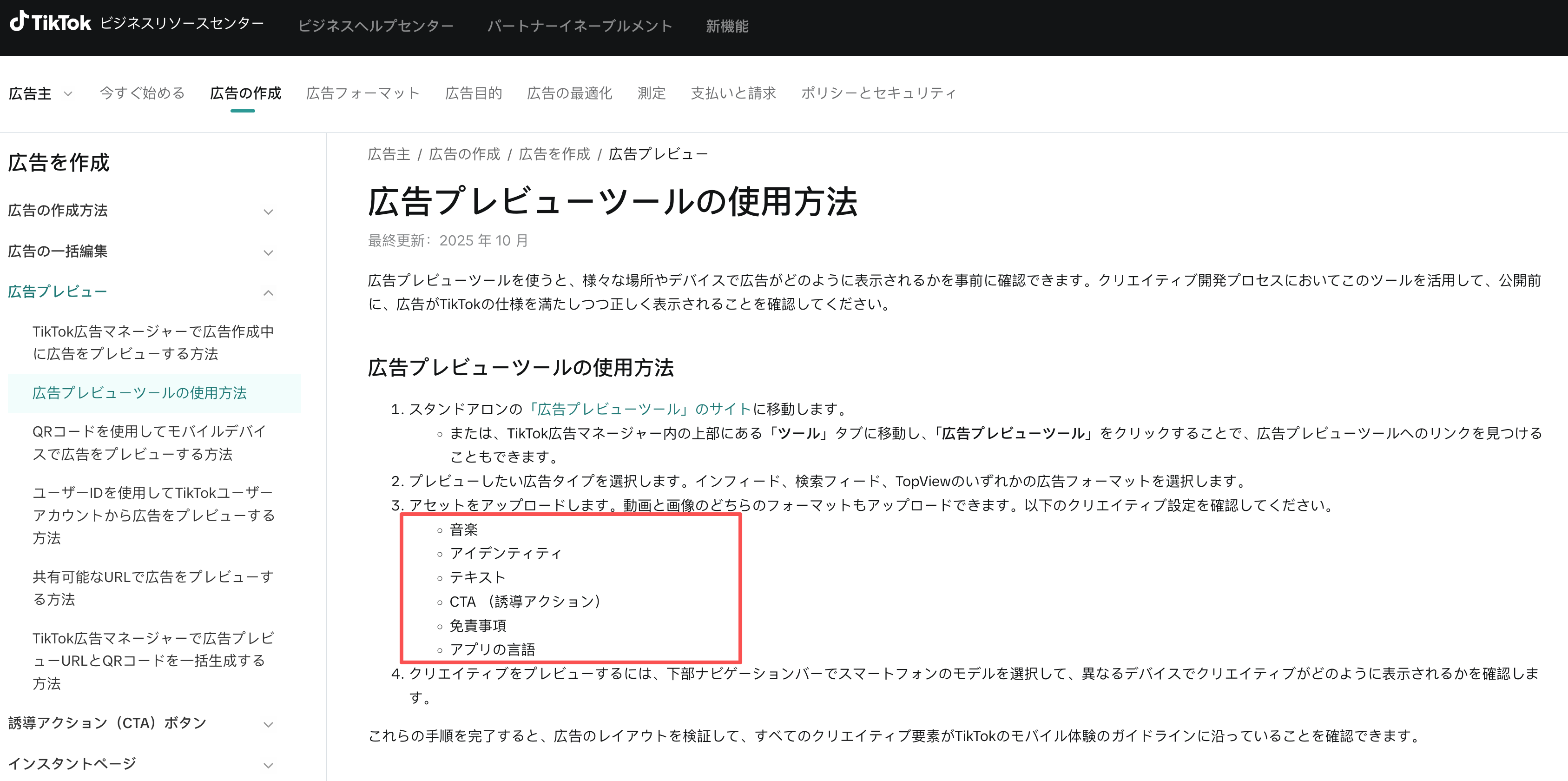1568x781 pixels.
Task: Collapse 広告プレビュー using its up chevron
Action: [x=268, y=293]
